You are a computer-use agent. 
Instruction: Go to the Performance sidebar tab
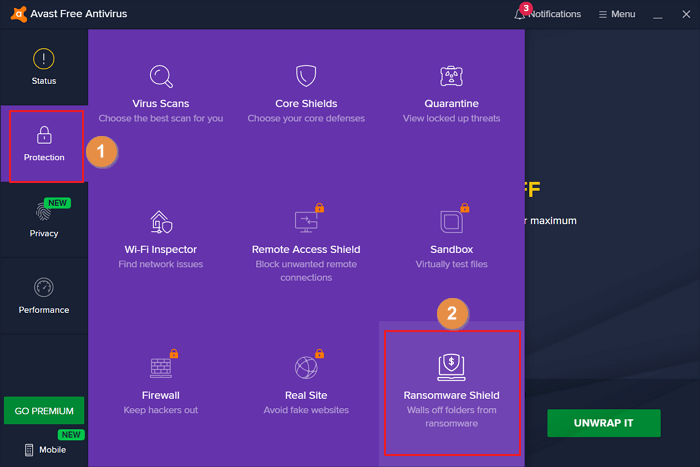tap(44, 296)
